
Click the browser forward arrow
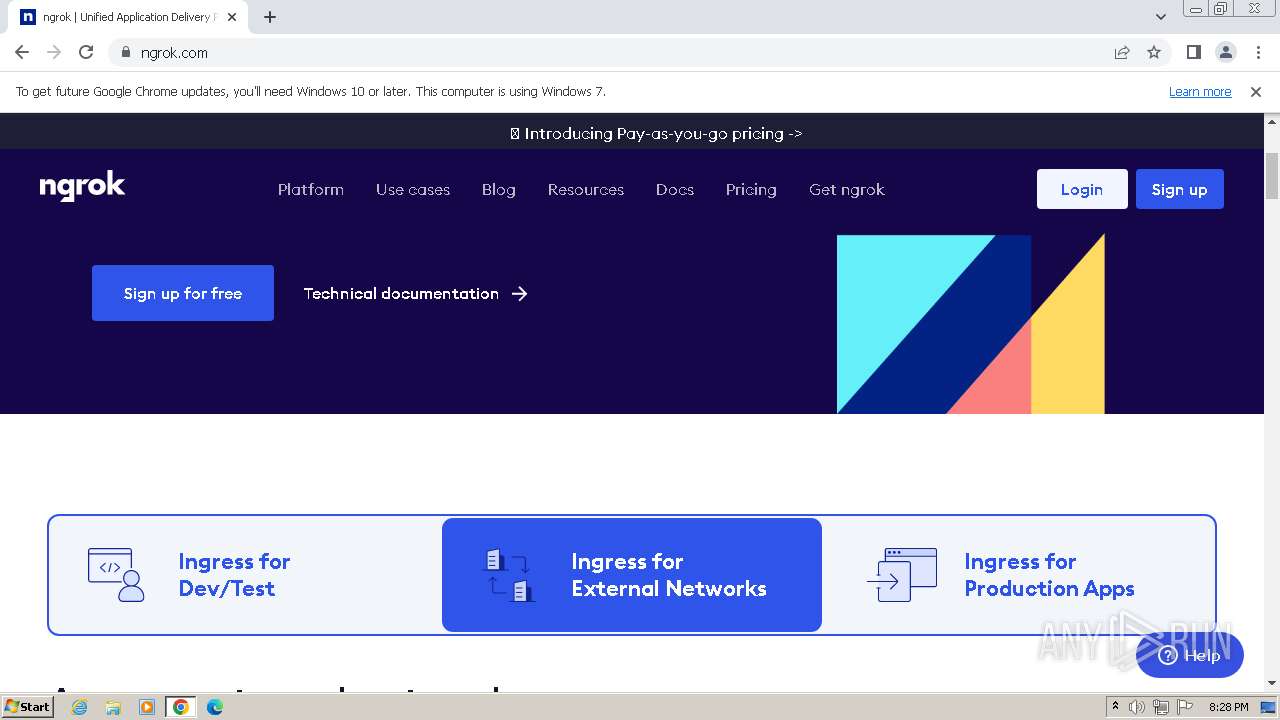point(54,52)
